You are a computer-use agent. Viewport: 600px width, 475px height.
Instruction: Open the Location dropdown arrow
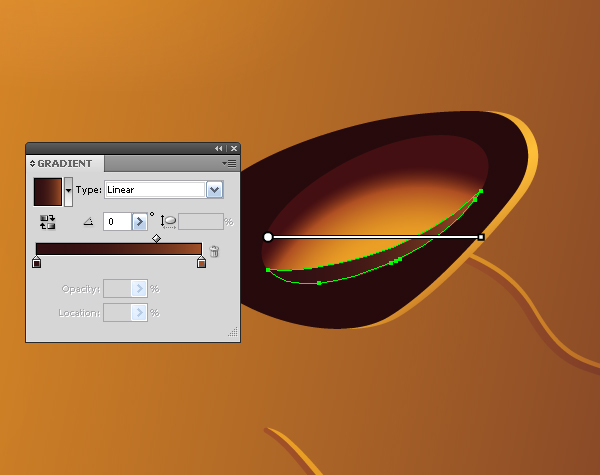pos(139,313)
